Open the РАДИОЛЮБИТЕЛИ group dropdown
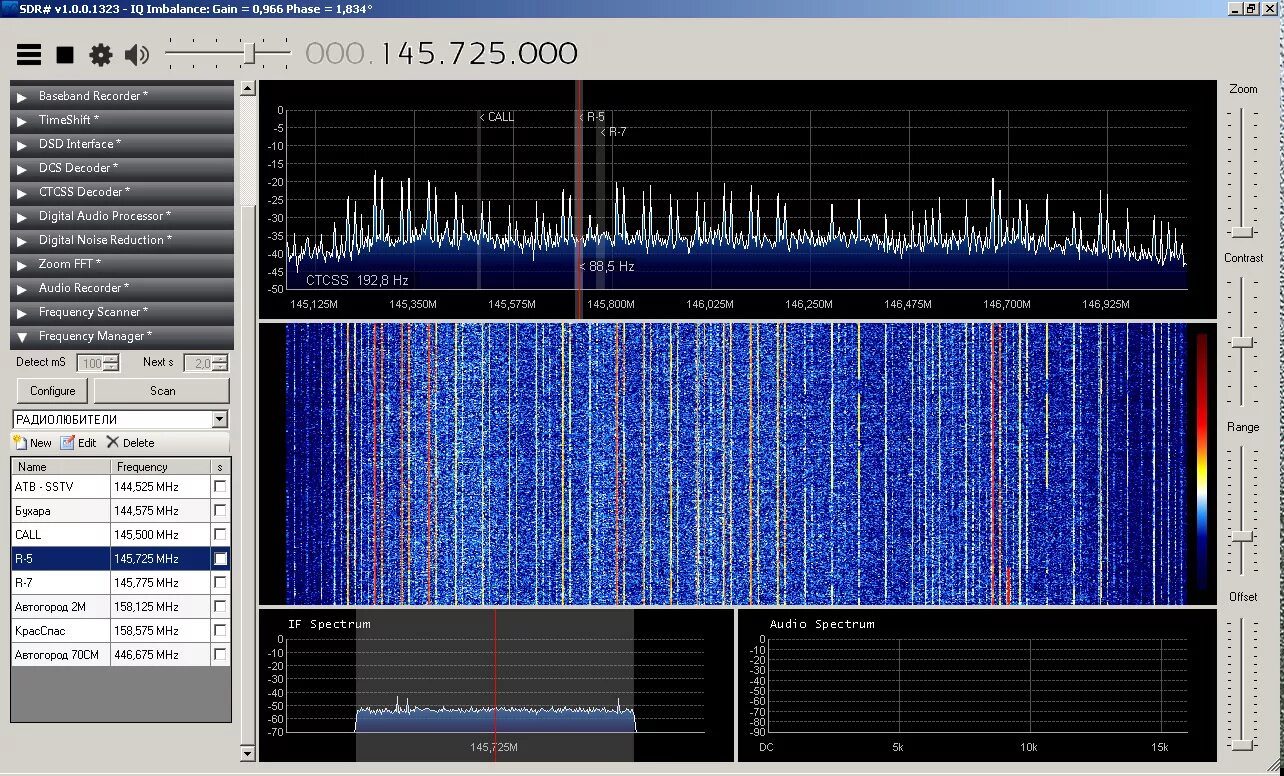The height and width of the screenshot is (776, 1284). pos(220,420)
